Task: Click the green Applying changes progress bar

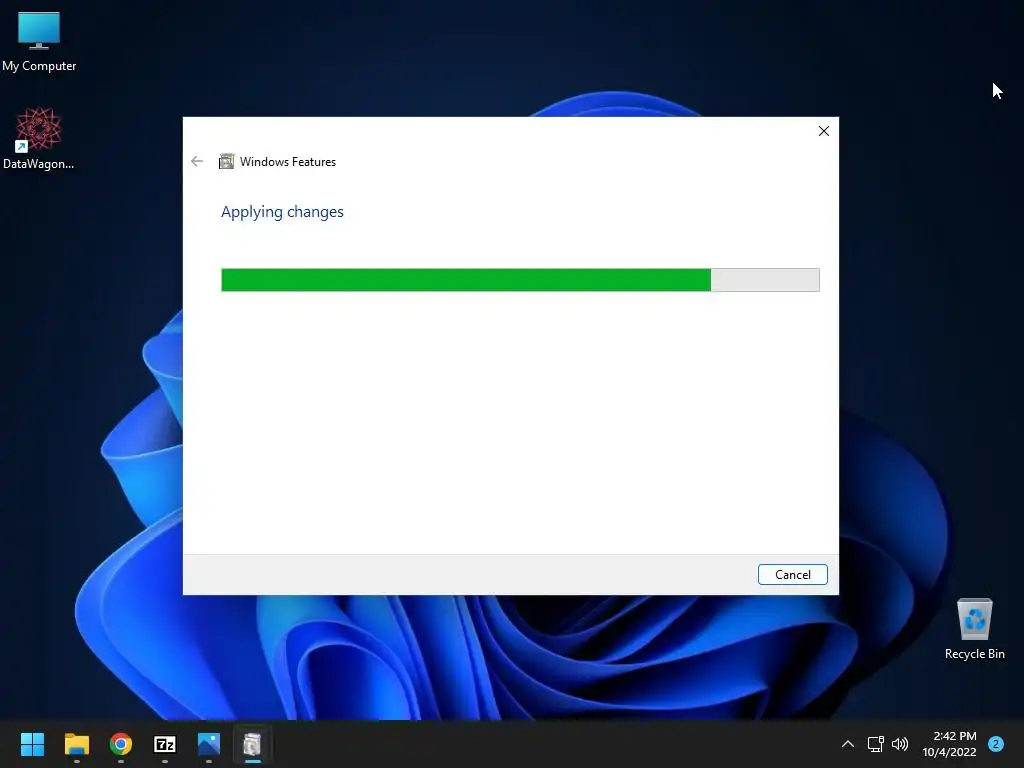Action: click(520, 280)
